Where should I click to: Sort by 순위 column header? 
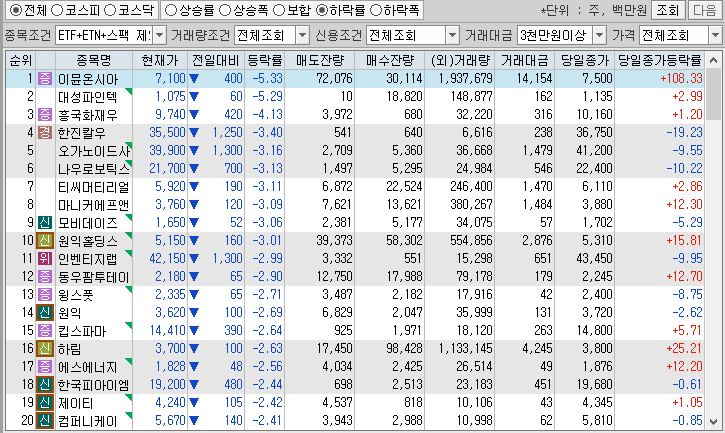point(21,60)
